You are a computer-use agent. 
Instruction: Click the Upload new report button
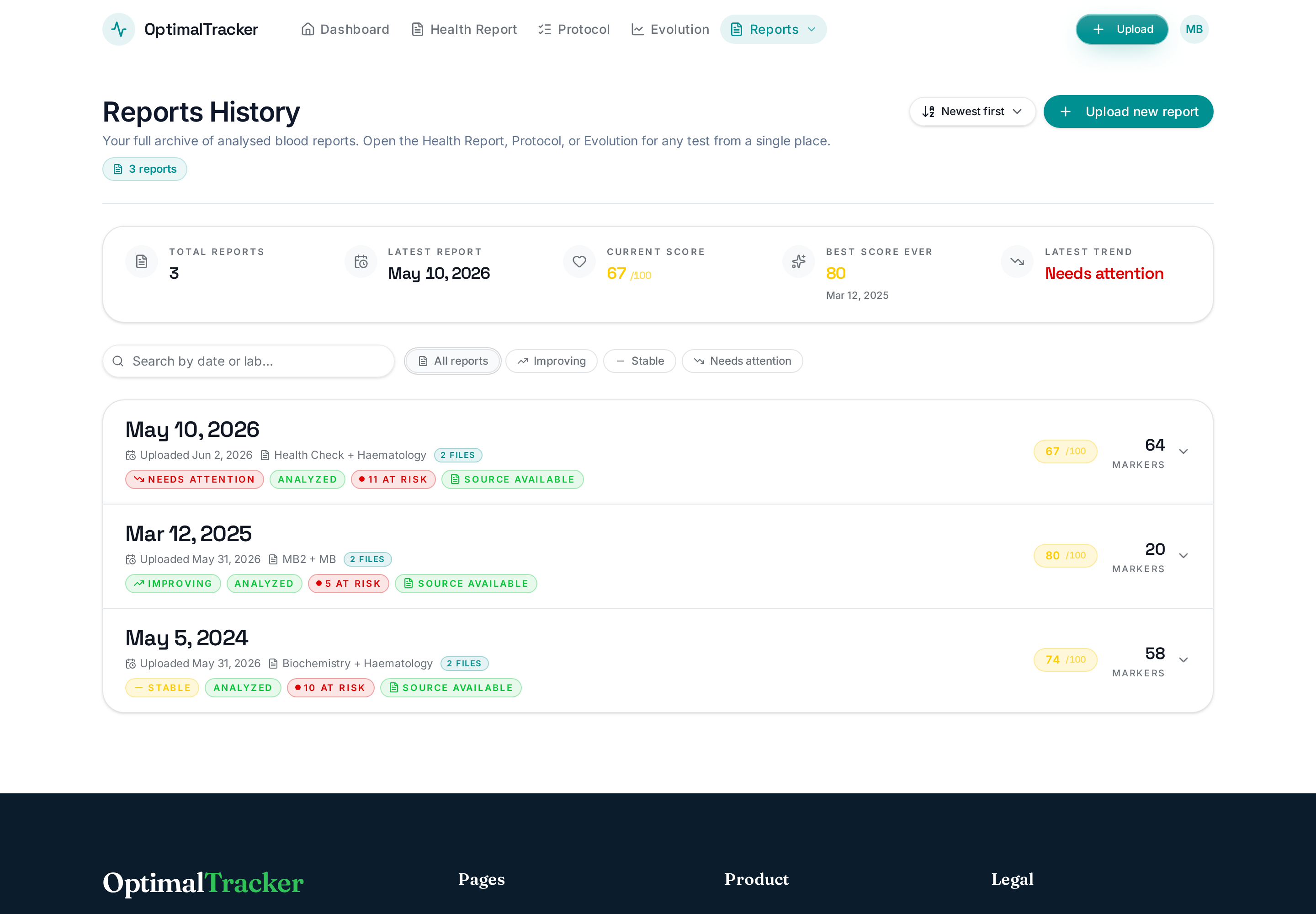point(1128,112)
